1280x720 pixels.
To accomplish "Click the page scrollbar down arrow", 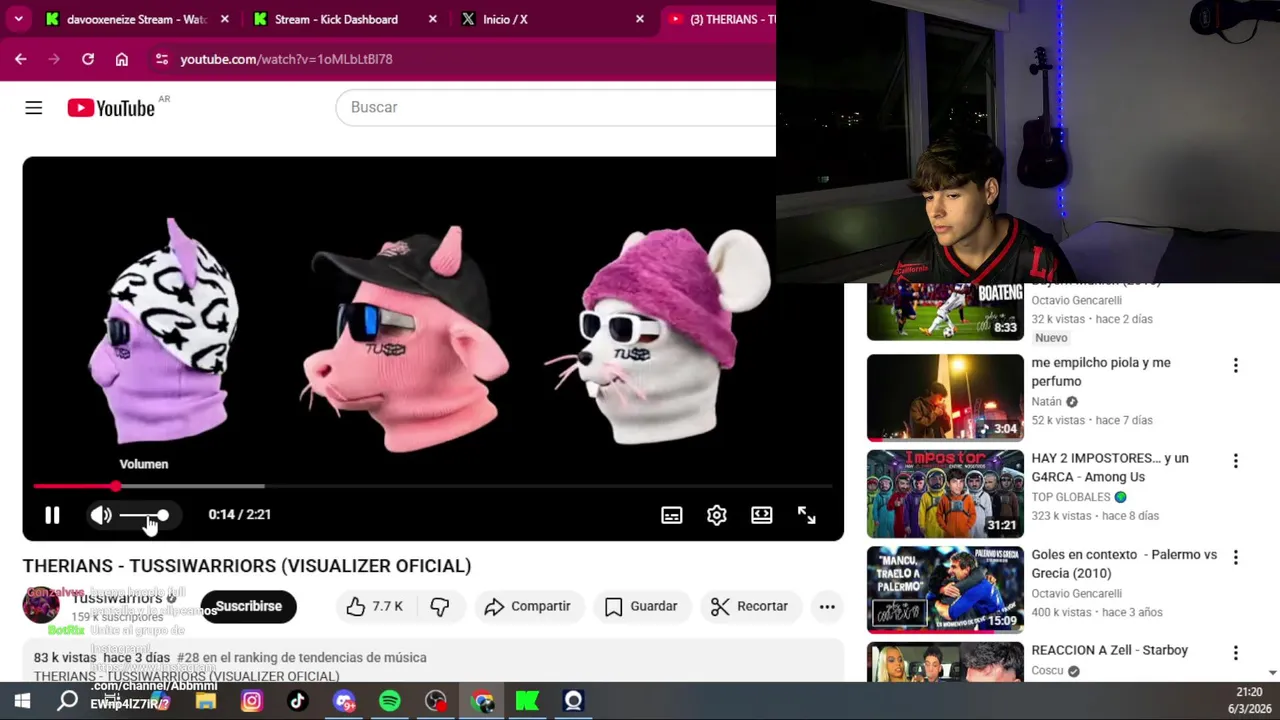I will pos(1272,673).
